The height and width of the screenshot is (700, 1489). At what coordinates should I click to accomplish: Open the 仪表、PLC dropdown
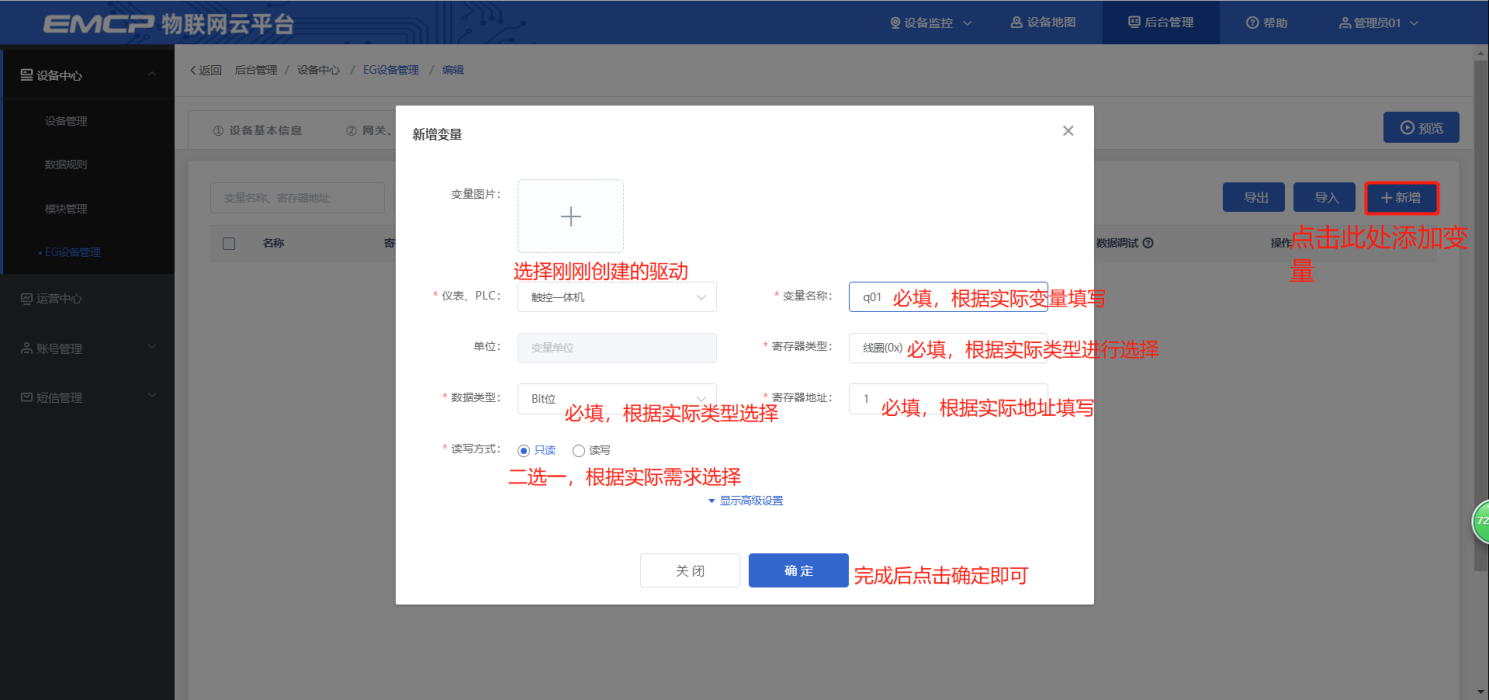tap(616, 297)
